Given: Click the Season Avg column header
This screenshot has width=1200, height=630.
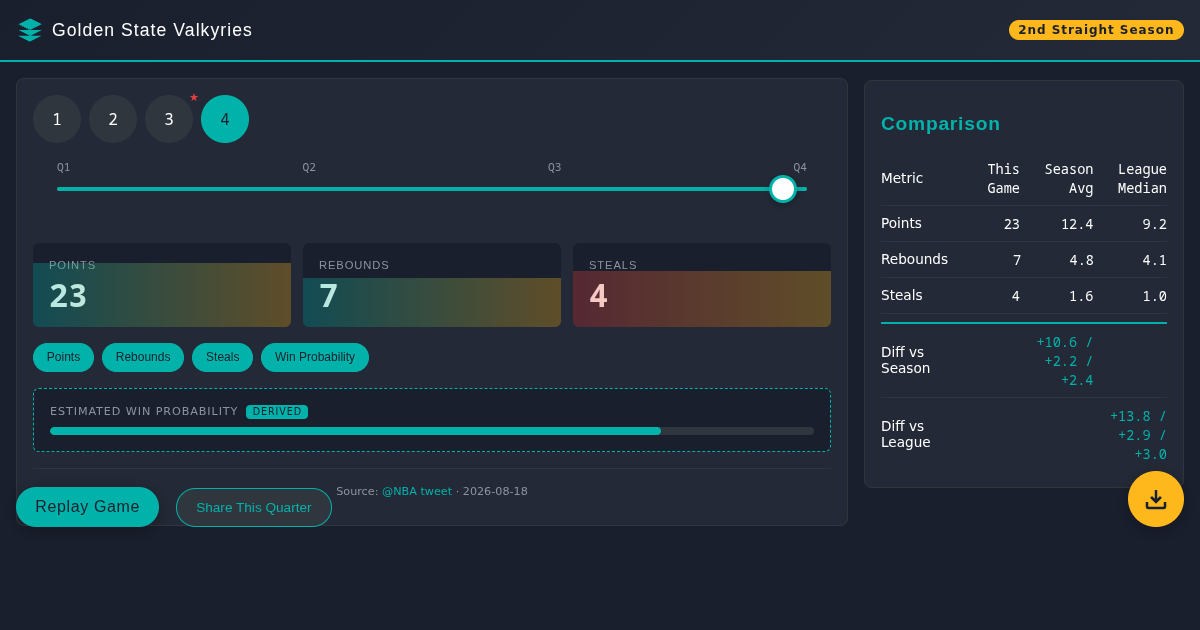Looking at the screenshot, I should point(1069,179).
